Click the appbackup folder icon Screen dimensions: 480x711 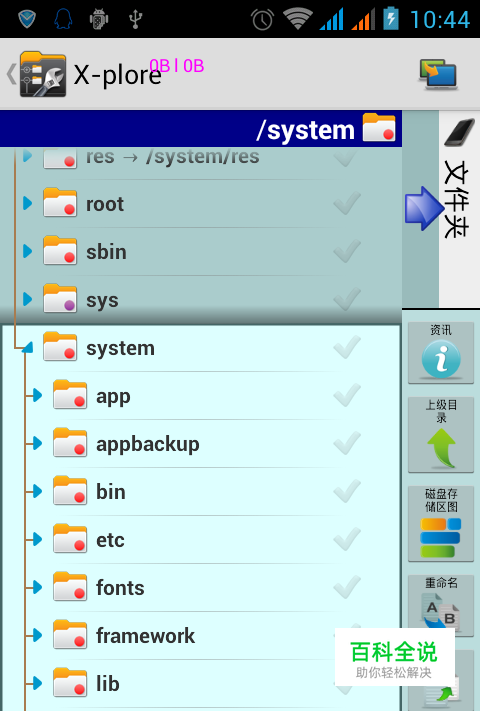(x=70, y=443)
